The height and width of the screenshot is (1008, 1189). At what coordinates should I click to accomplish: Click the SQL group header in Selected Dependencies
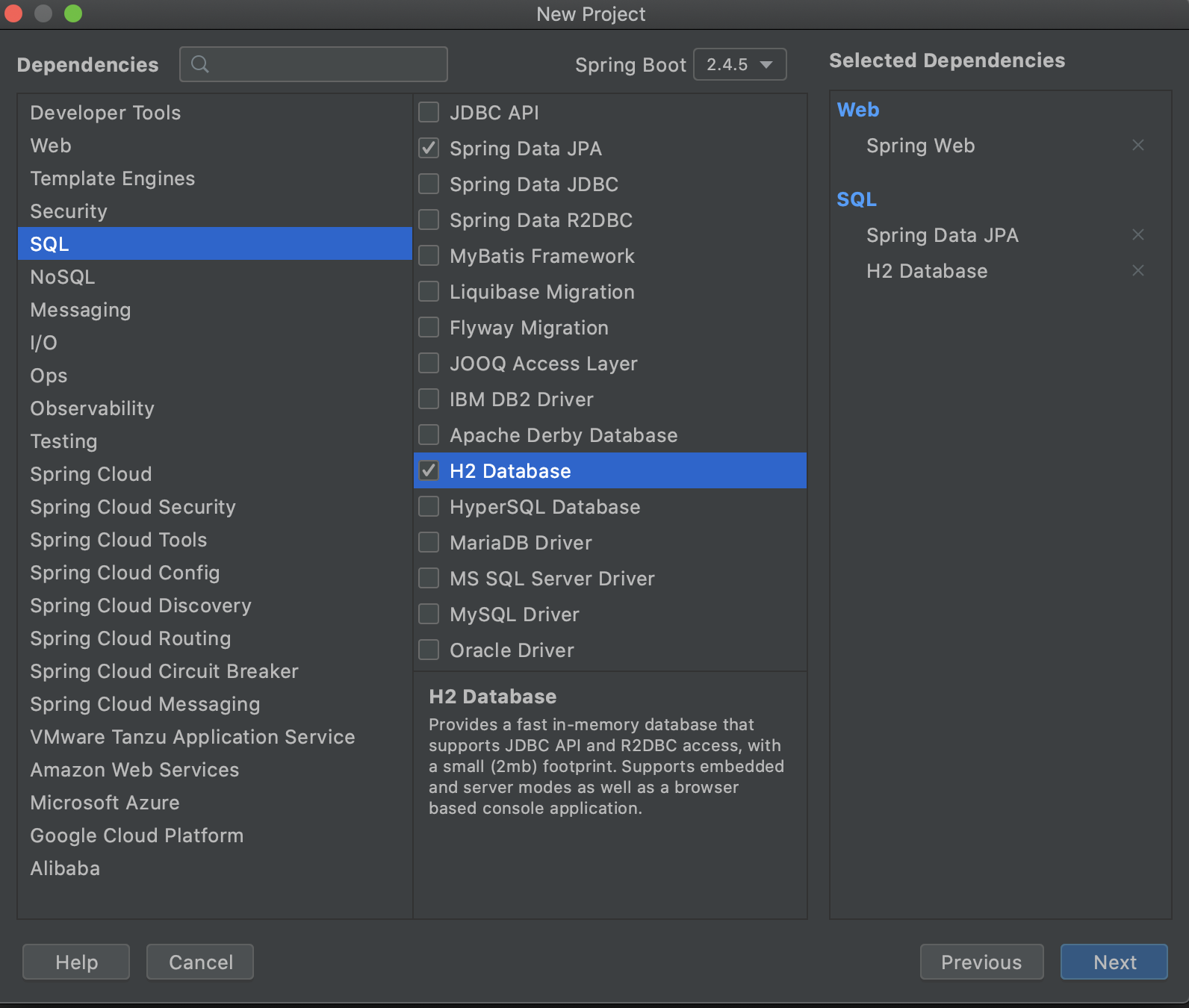857,199
